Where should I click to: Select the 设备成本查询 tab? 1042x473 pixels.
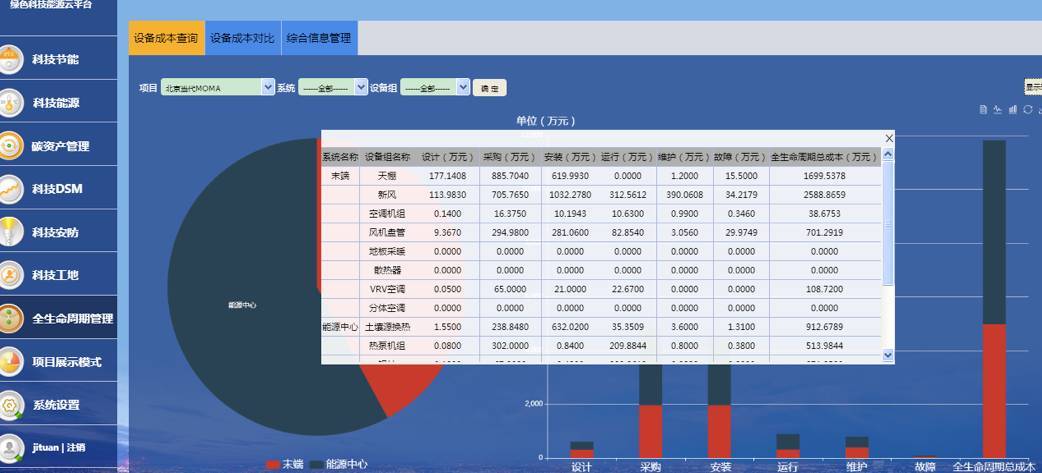coord(166,38)
